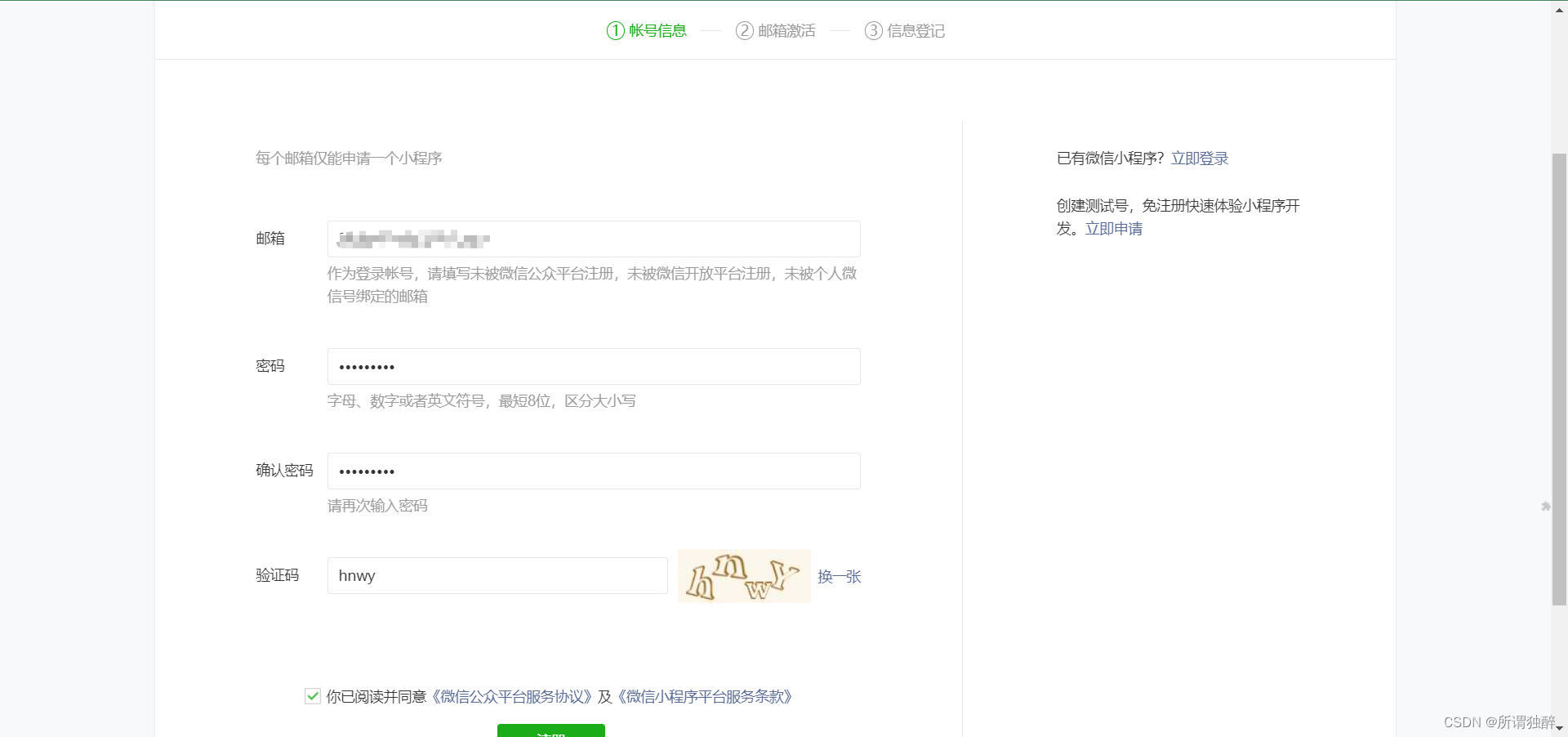The height and width of the screenshot is (737, 1568).
Task: Click the scrollbar down arrow
Action: (x=1559, y=729)
